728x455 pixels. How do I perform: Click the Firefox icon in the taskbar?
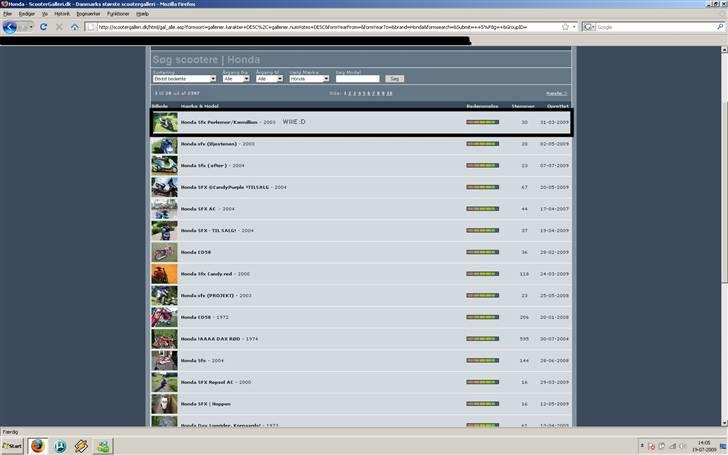point(38,446)
